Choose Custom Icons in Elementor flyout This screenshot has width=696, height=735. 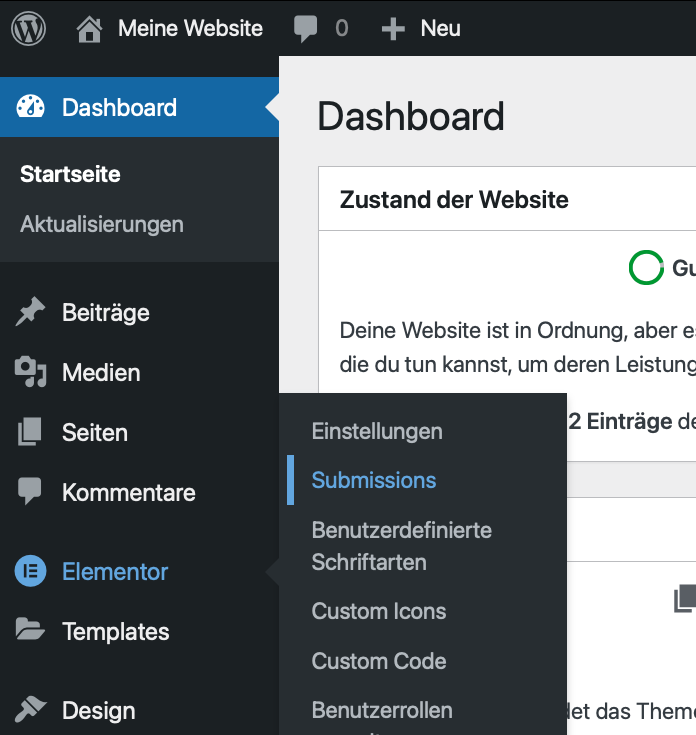379,611
